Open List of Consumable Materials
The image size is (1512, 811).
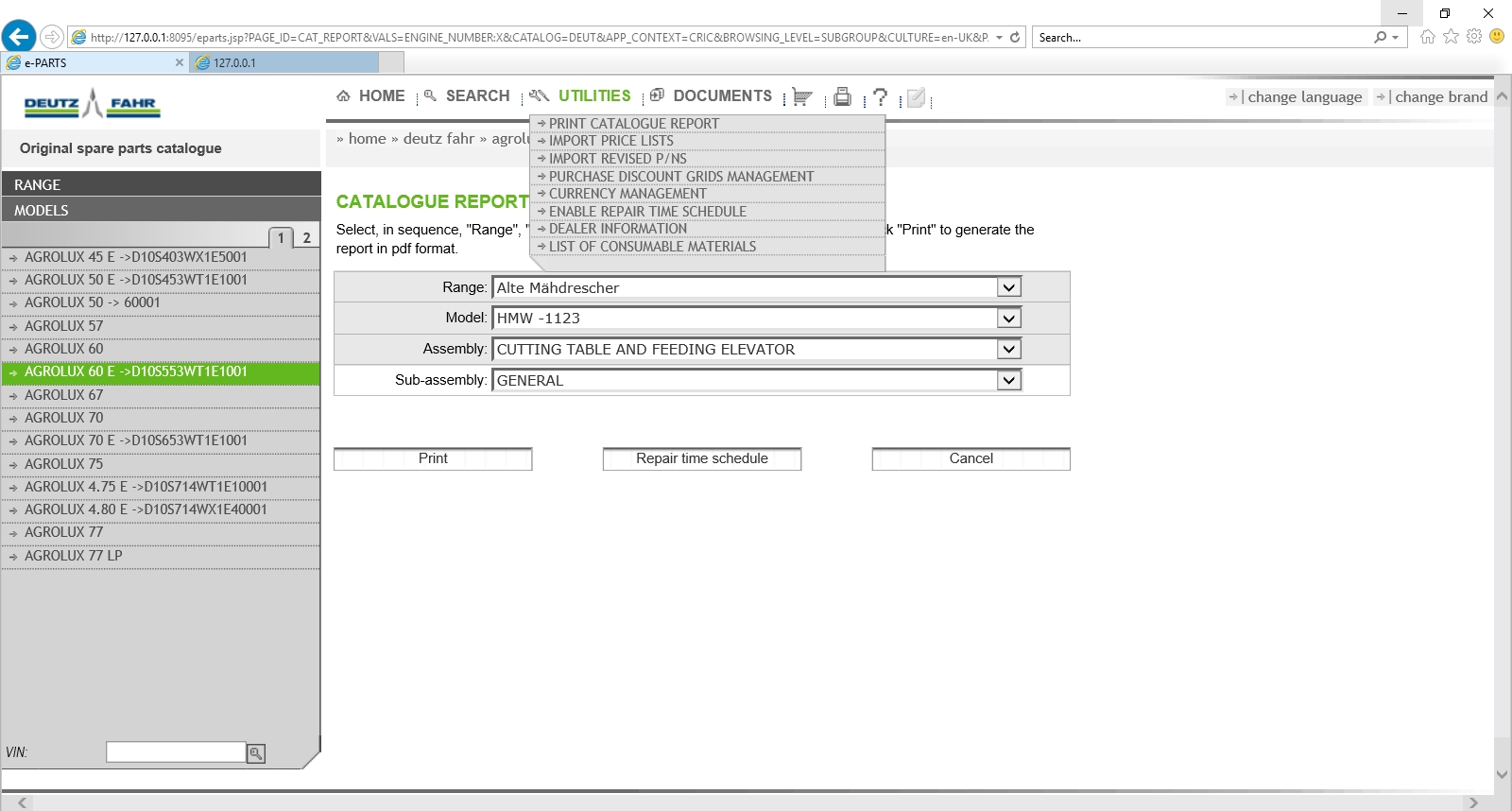[x=652, y=247]
